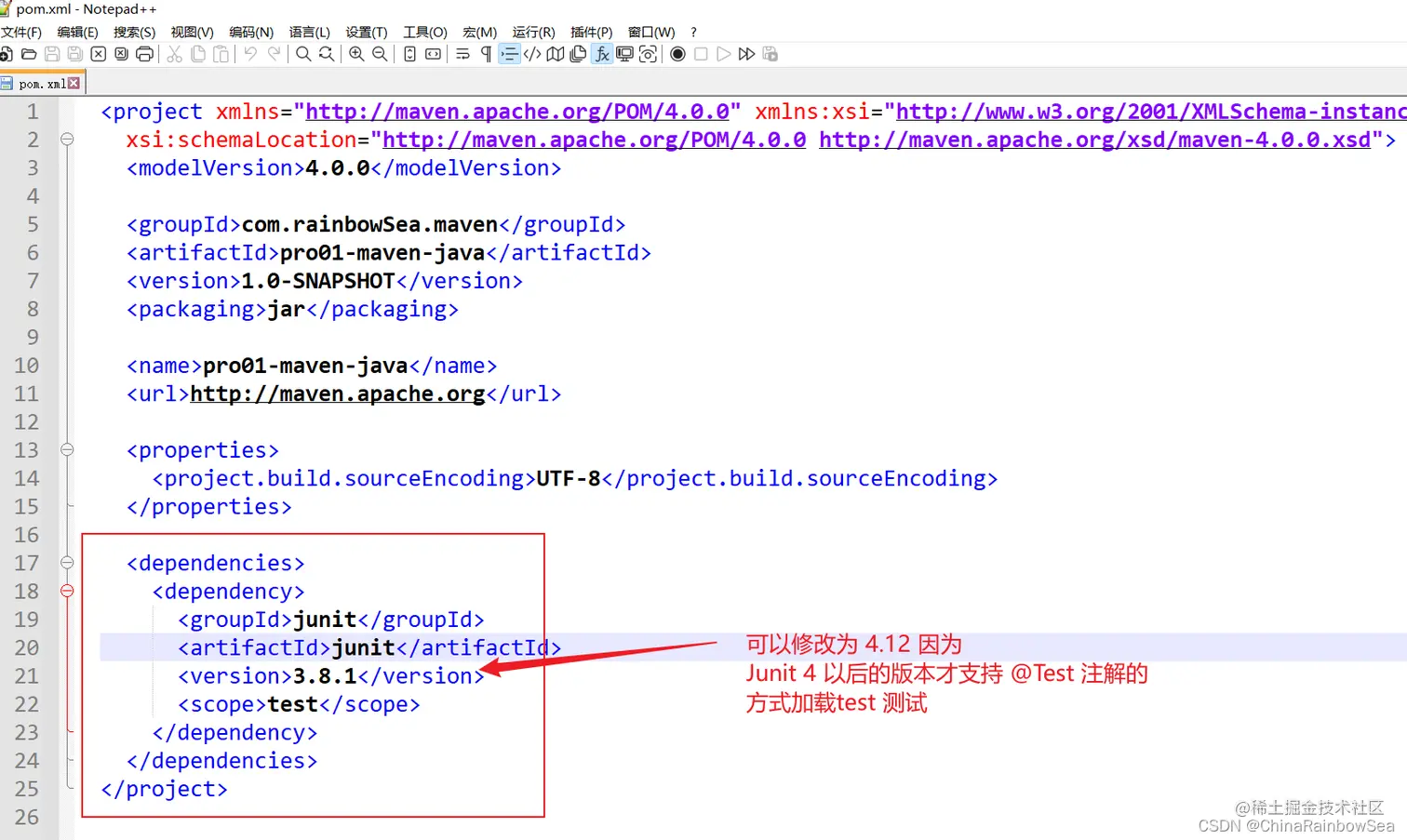Open the 设置(T) menu
This screenshot has height=840, width=1407.
click(x=367, y=32)
